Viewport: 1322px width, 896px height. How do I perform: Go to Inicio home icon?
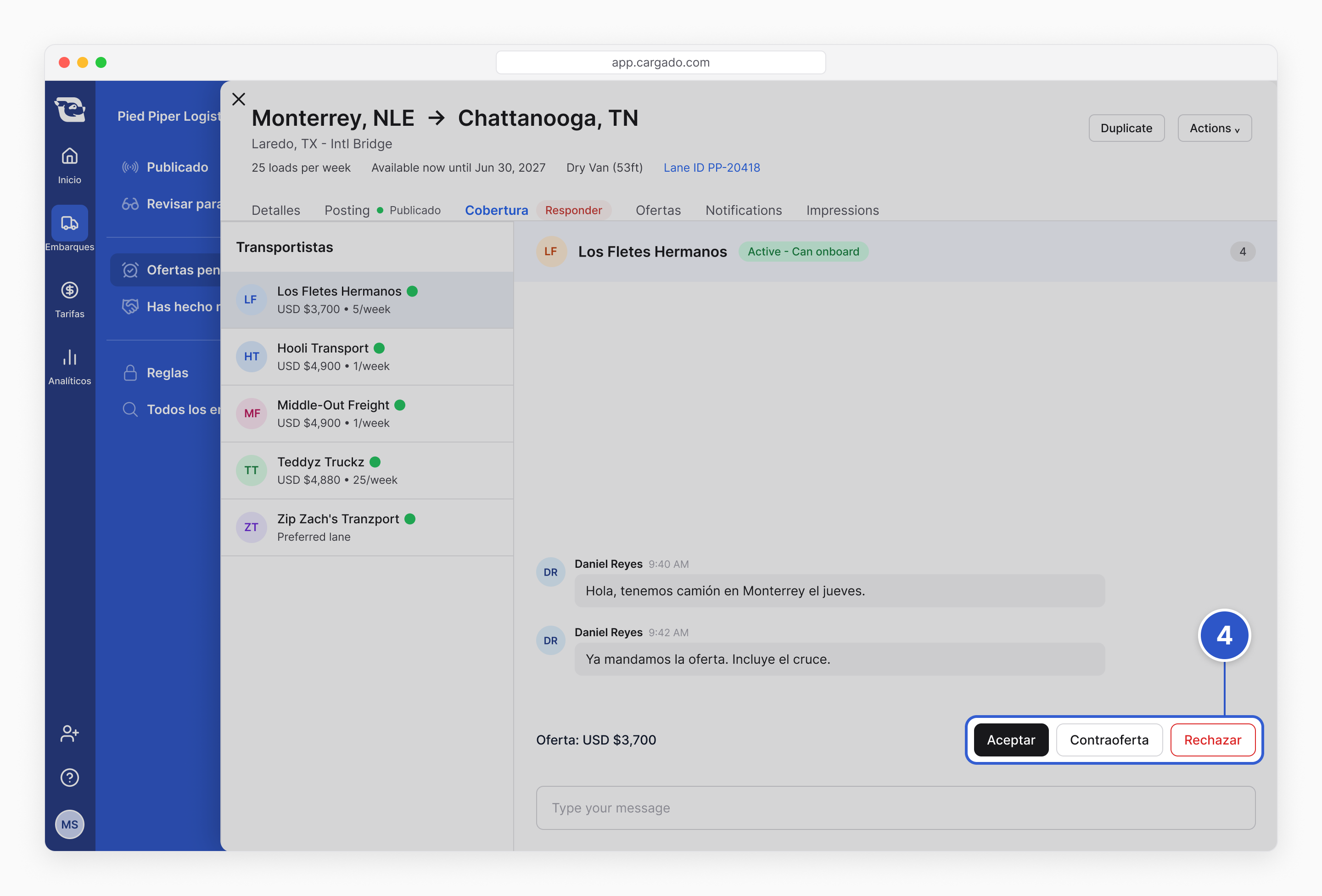pos(69,156)
